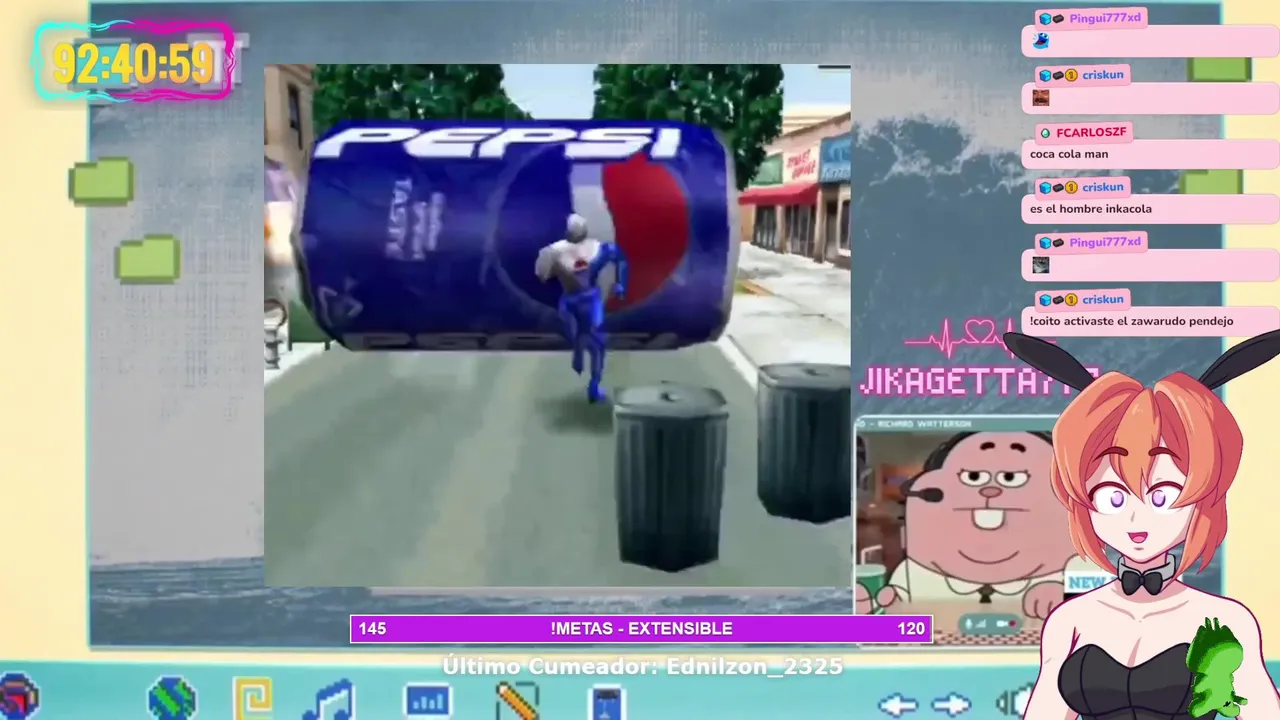Open the globe browser icon in bottom bar
Viewport: 1280px width, 720px height.
[172, 699]
